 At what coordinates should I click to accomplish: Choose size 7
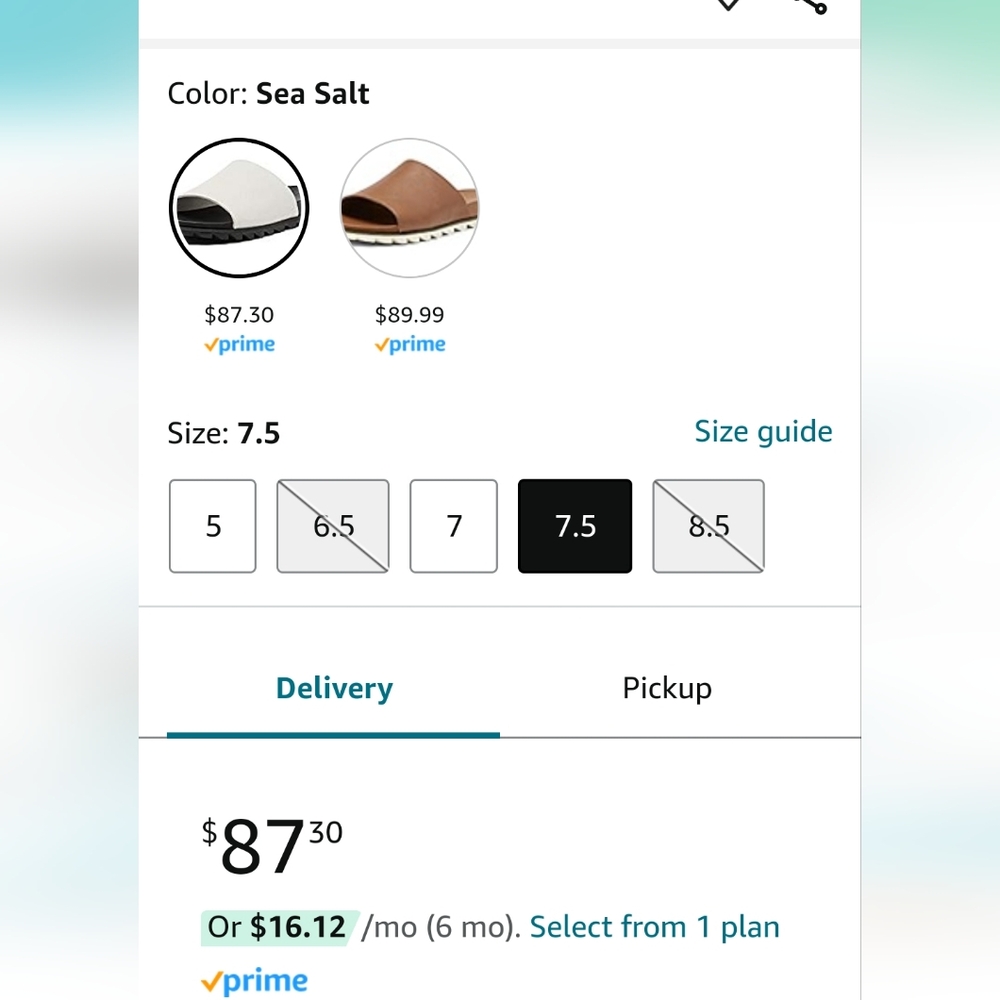[453, 526]
